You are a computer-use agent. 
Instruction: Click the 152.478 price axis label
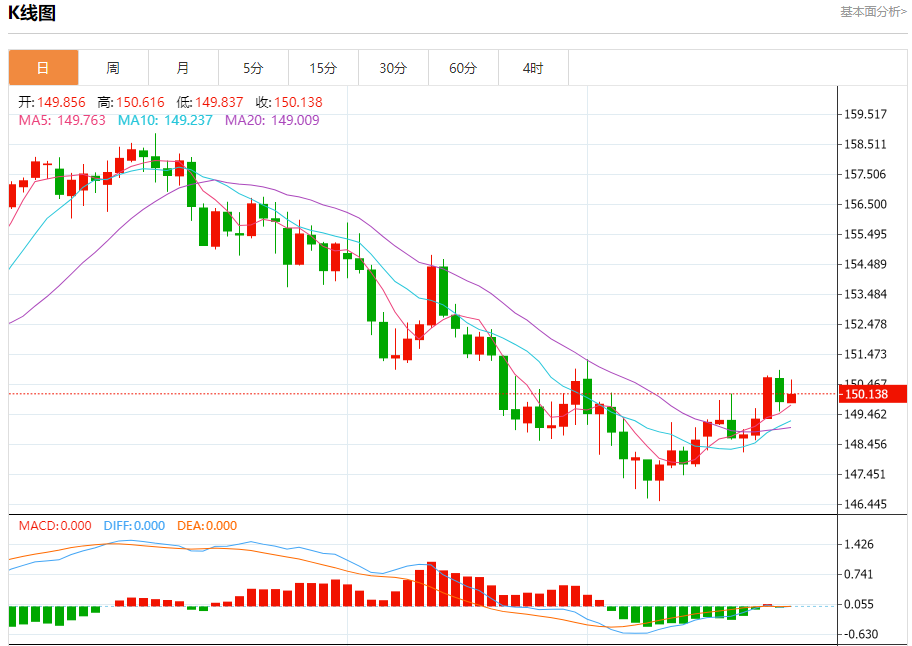click(x=865, y=324)
